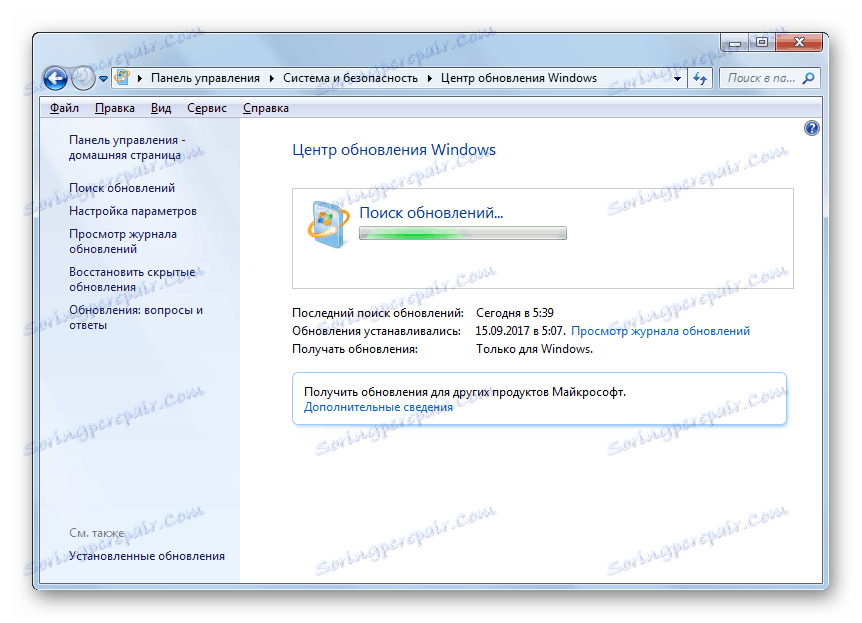Open Установленные обновления link
This screenshot has height=623, width=862.
[x=147, y=556]
